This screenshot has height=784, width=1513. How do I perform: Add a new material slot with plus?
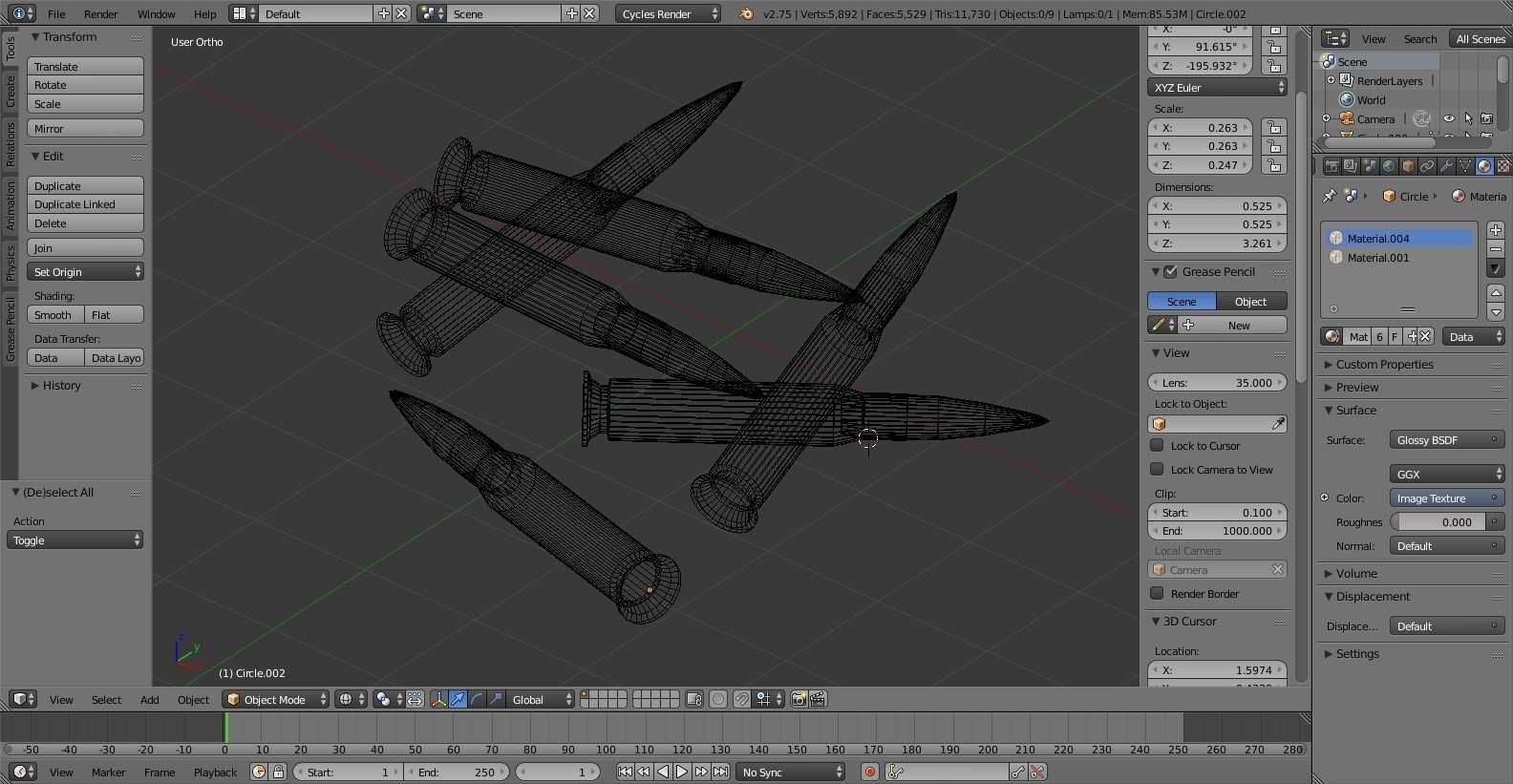coord(1496,230)
